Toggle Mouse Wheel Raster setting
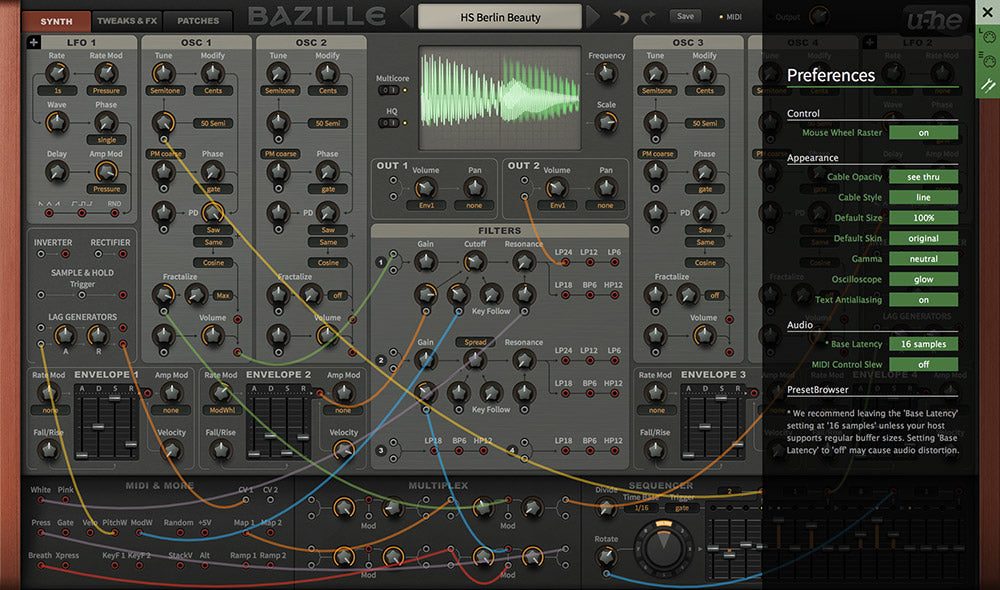The height and width of the screenshot is (590, 1000). pos(923,133)
